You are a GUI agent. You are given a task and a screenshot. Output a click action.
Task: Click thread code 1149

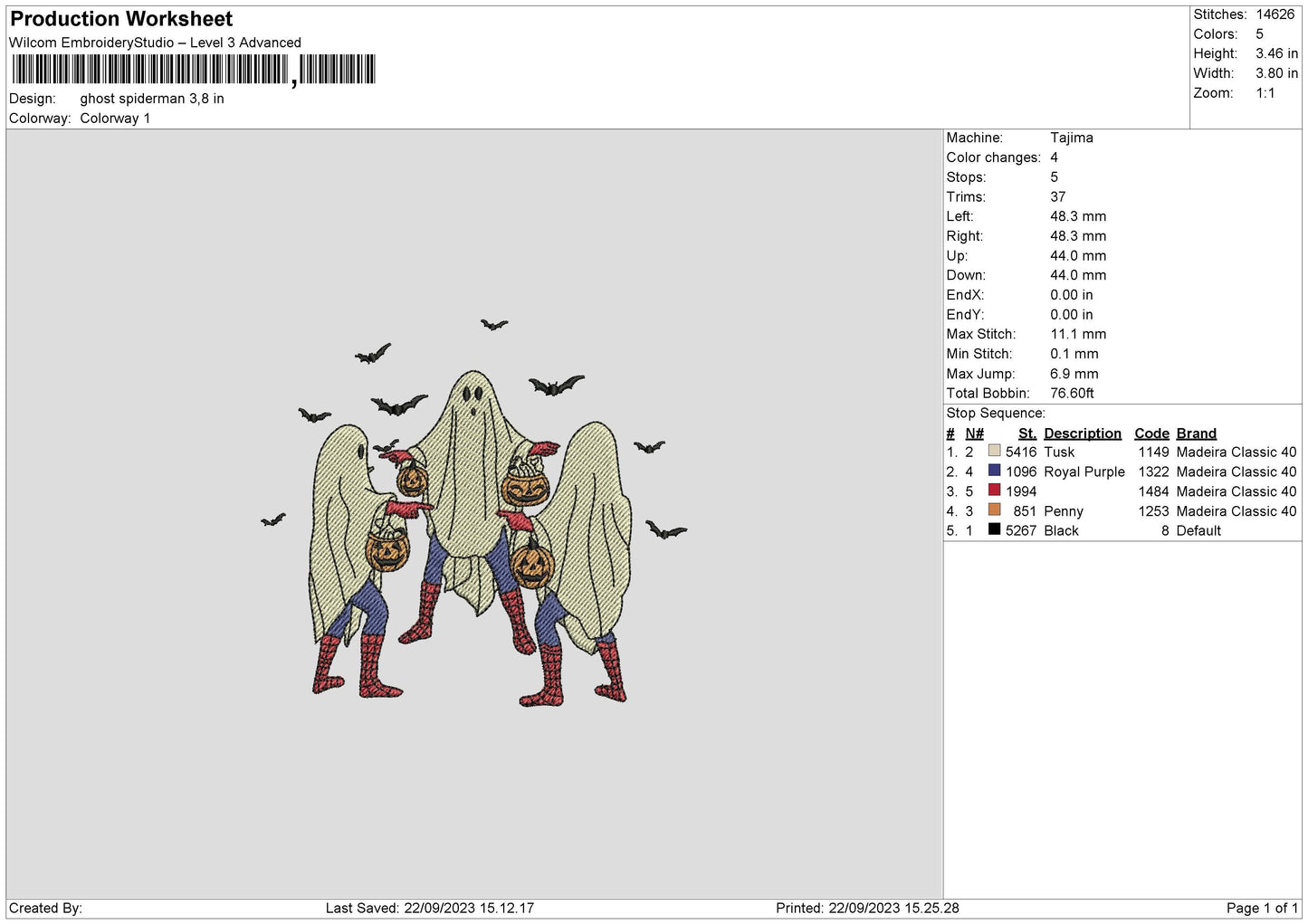tap(1154, 452)
